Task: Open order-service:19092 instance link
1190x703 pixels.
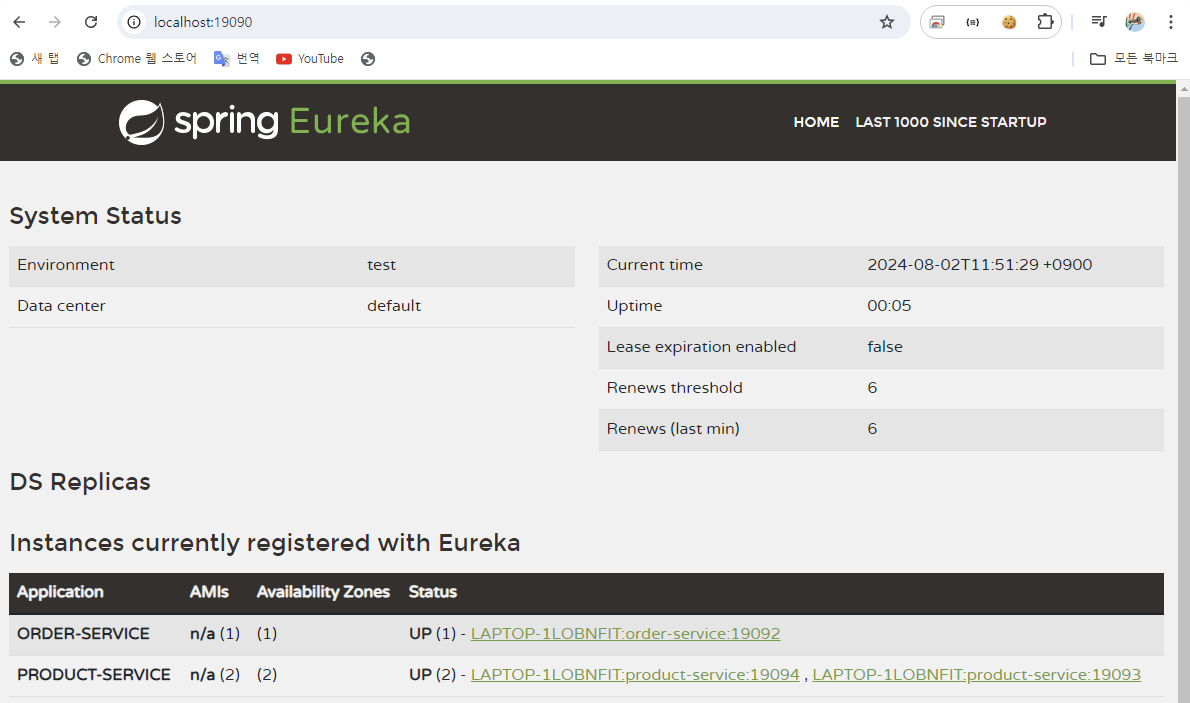Action: coord(625,634)
